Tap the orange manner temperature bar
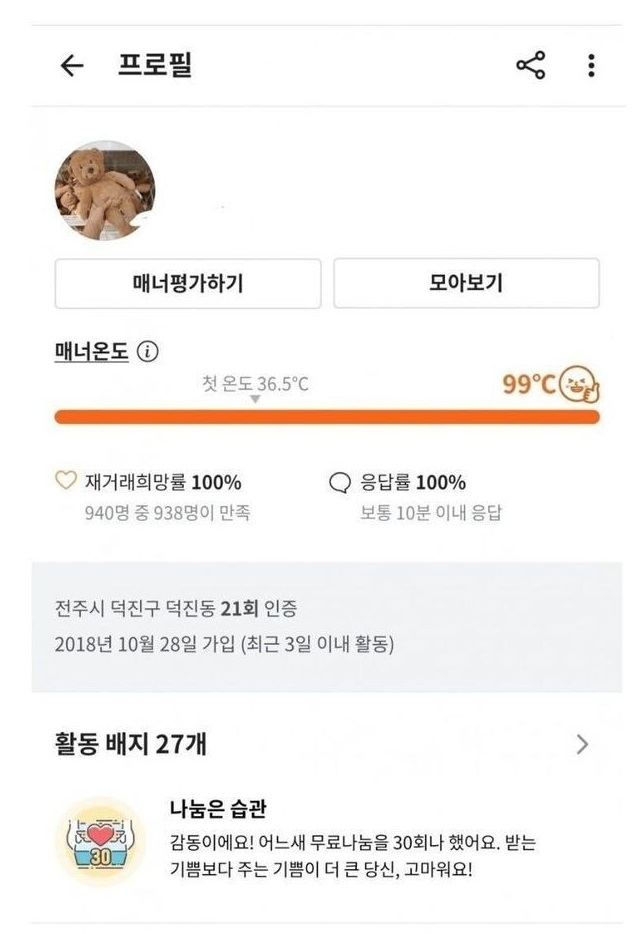 pos(327,416)
